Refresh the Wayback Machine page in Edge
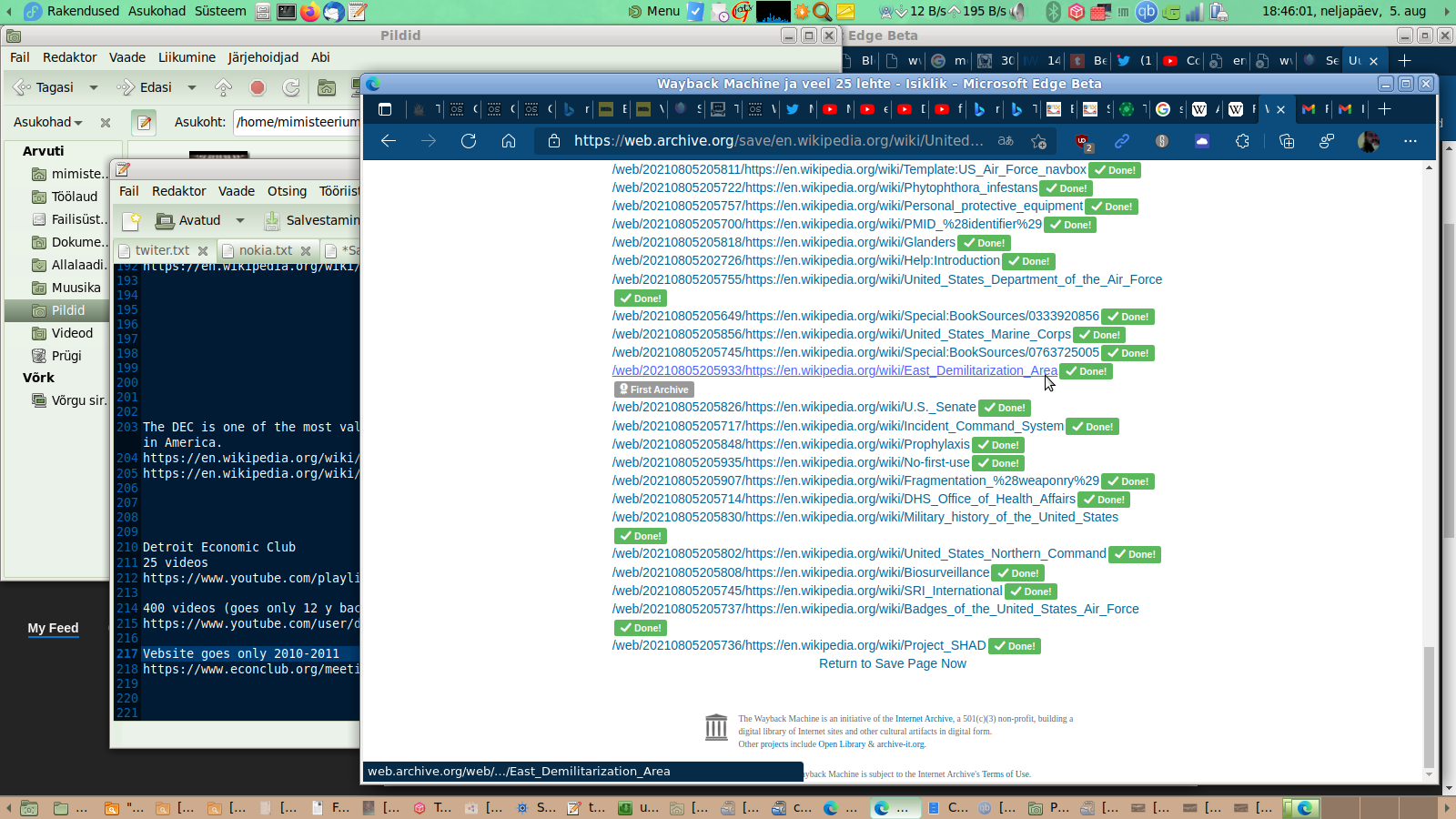Image resolution: width=1456 pixels, height=819 pixels. [x=469, y=141]
